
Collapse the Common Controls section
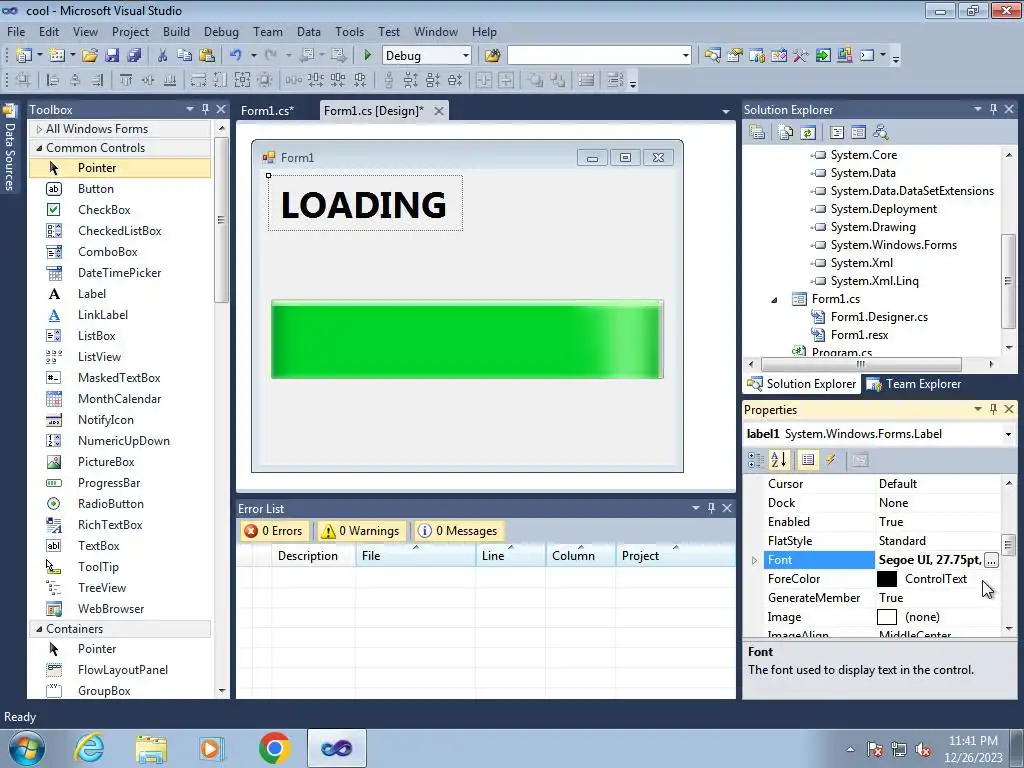click(39, 148)
